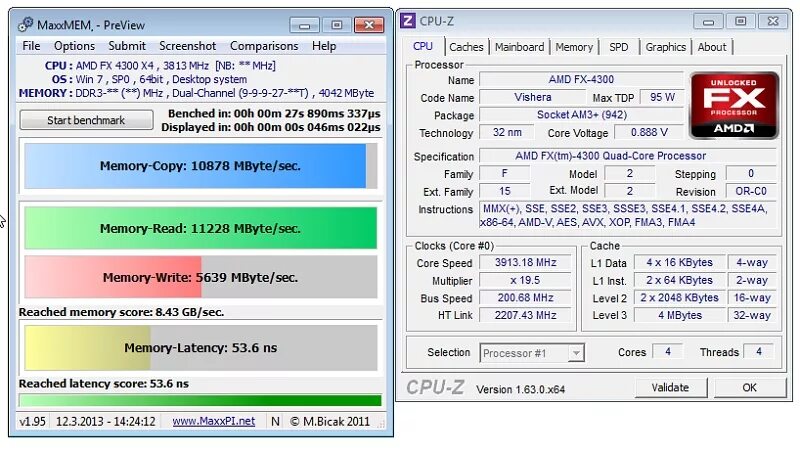800x454 pixels.
Task: Close the CPU-Z window
Action: 773,21
